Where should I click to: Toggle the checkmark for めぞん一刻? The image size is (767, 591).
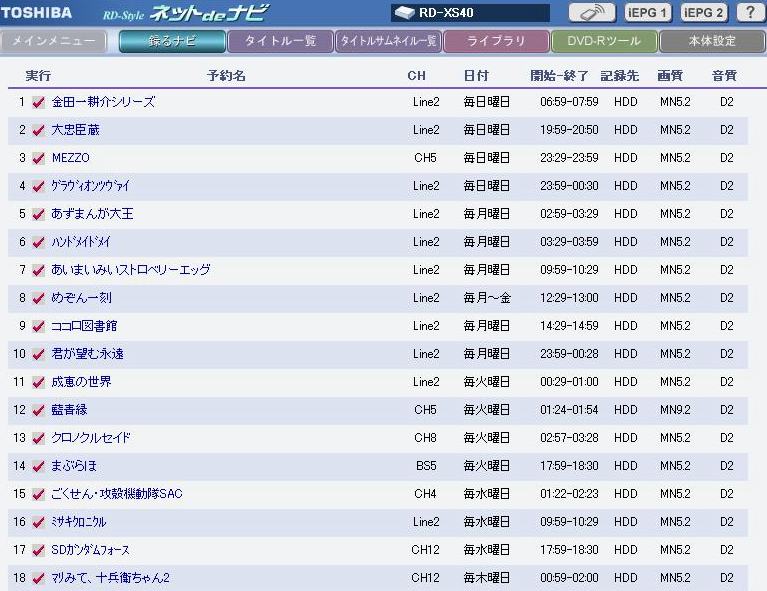[38, 298]
